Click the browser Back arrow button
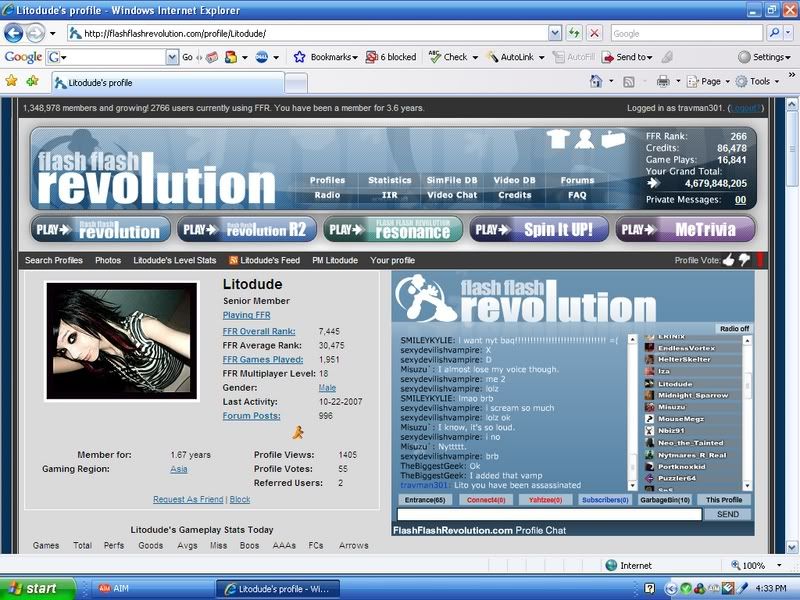 coord(14,33)
